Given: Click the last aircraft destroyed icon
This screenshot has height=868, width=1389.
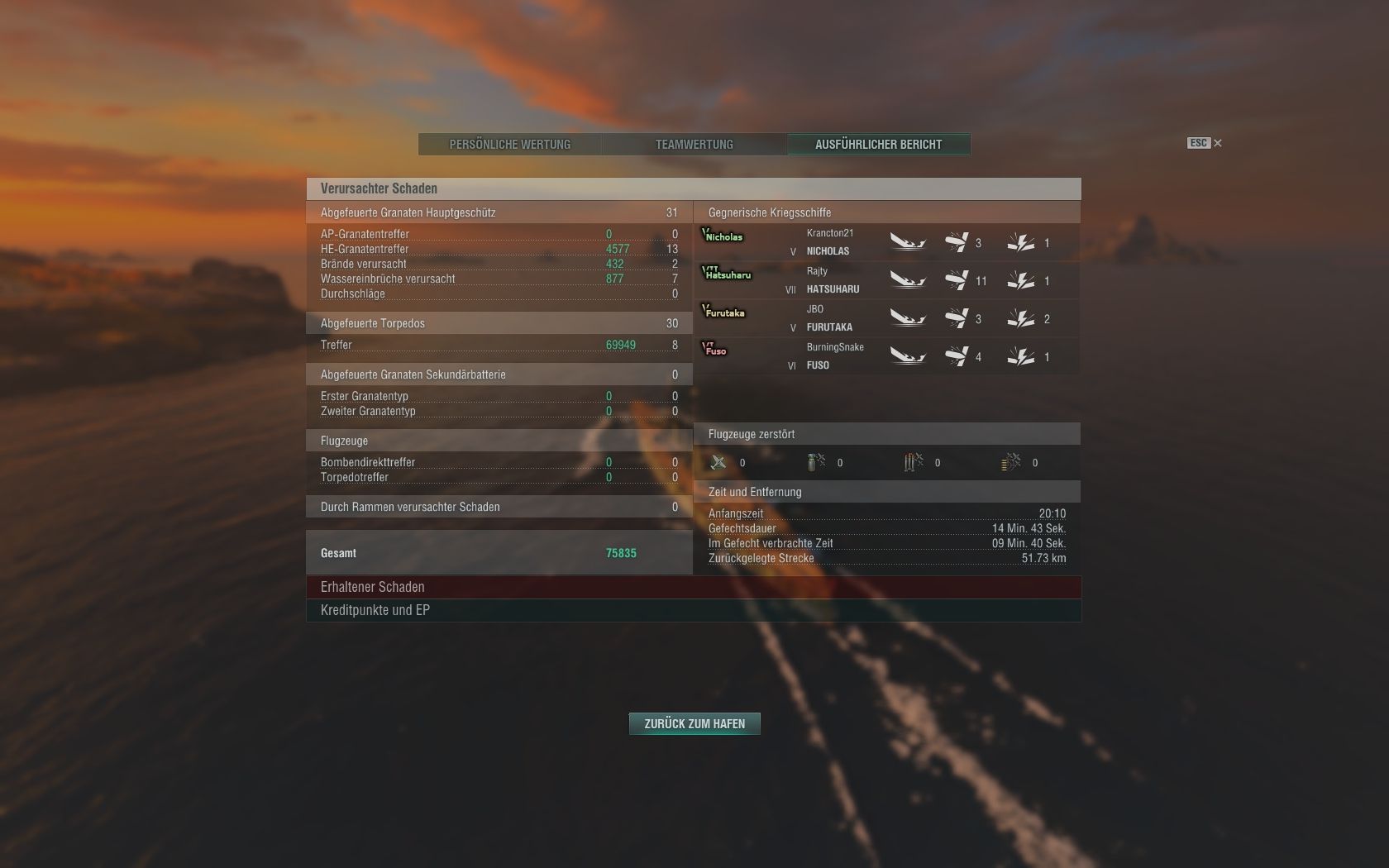Looking at the screenshot, I should pos(1011,462).
